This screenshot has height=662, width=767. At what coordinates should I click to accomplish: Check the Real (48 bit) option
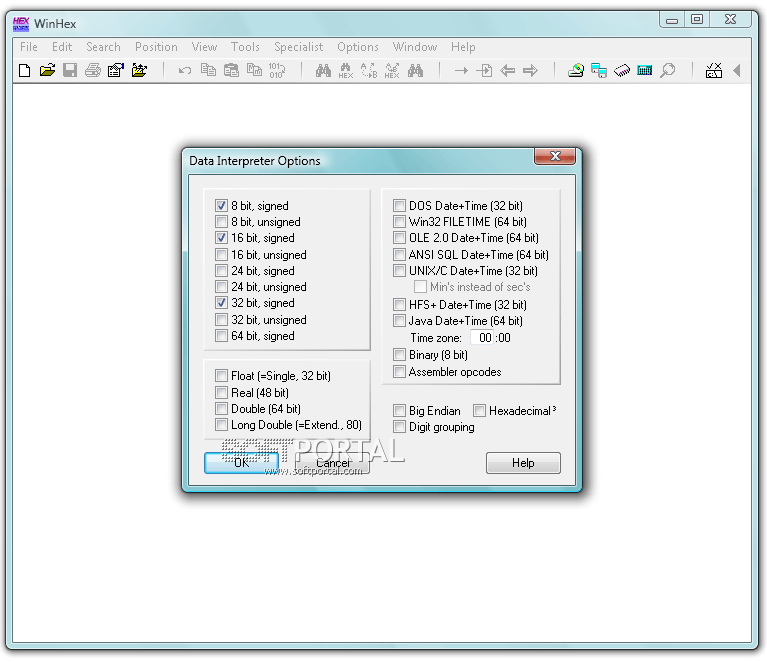coord(221,392)
